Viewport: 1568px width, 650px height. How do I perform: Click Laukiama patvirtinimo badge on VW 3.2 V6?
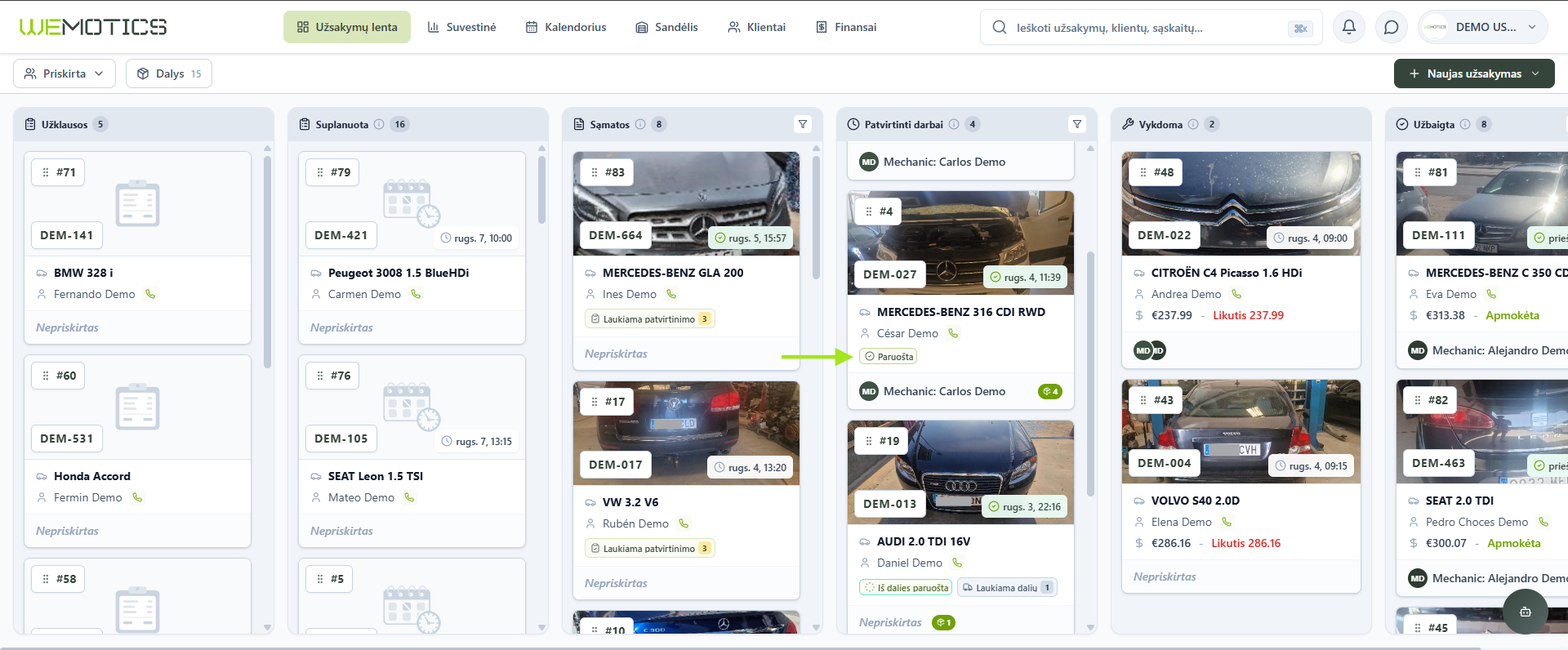pyautogui.click(x=649, y=548)
